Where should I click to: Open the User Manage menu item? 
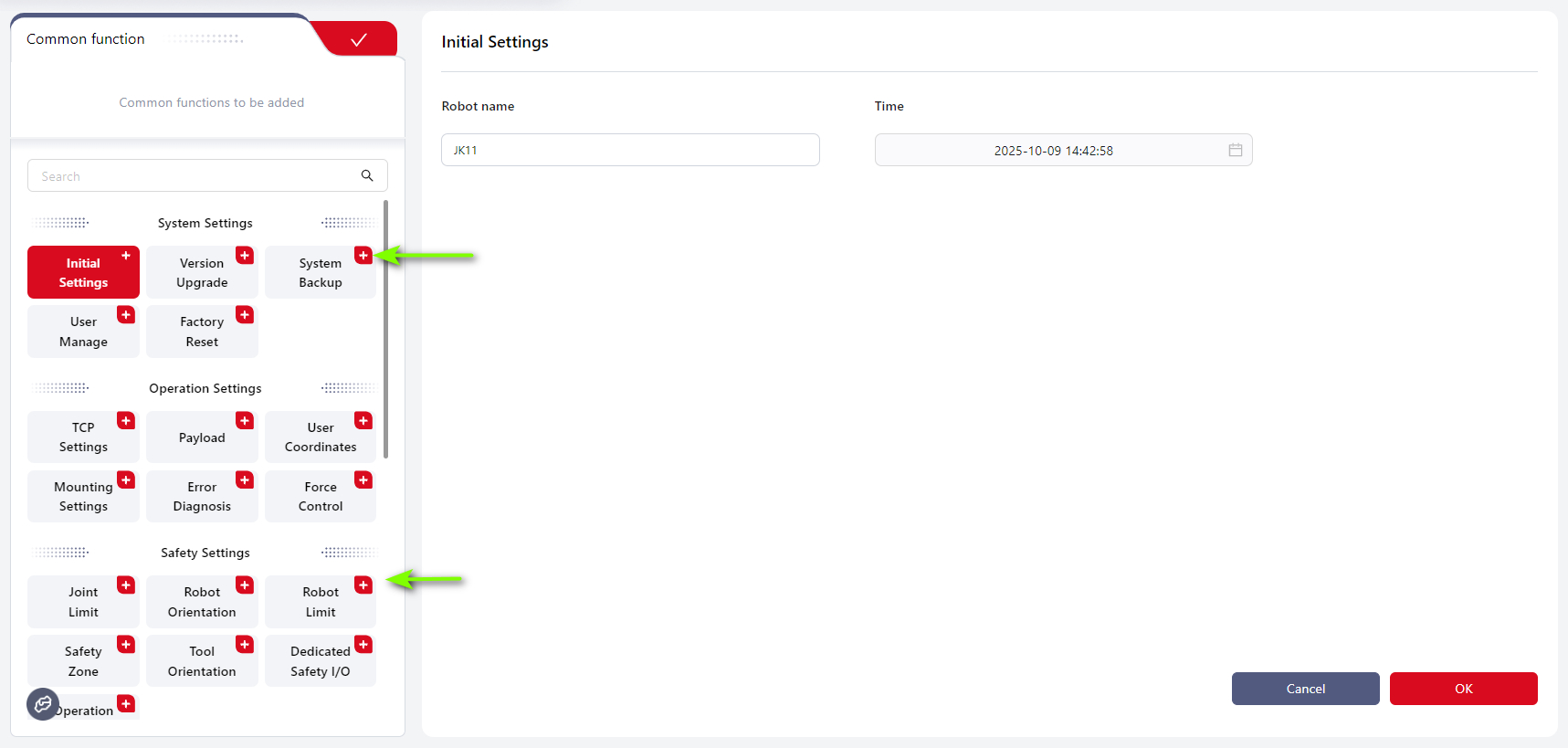tap(82, 332)
